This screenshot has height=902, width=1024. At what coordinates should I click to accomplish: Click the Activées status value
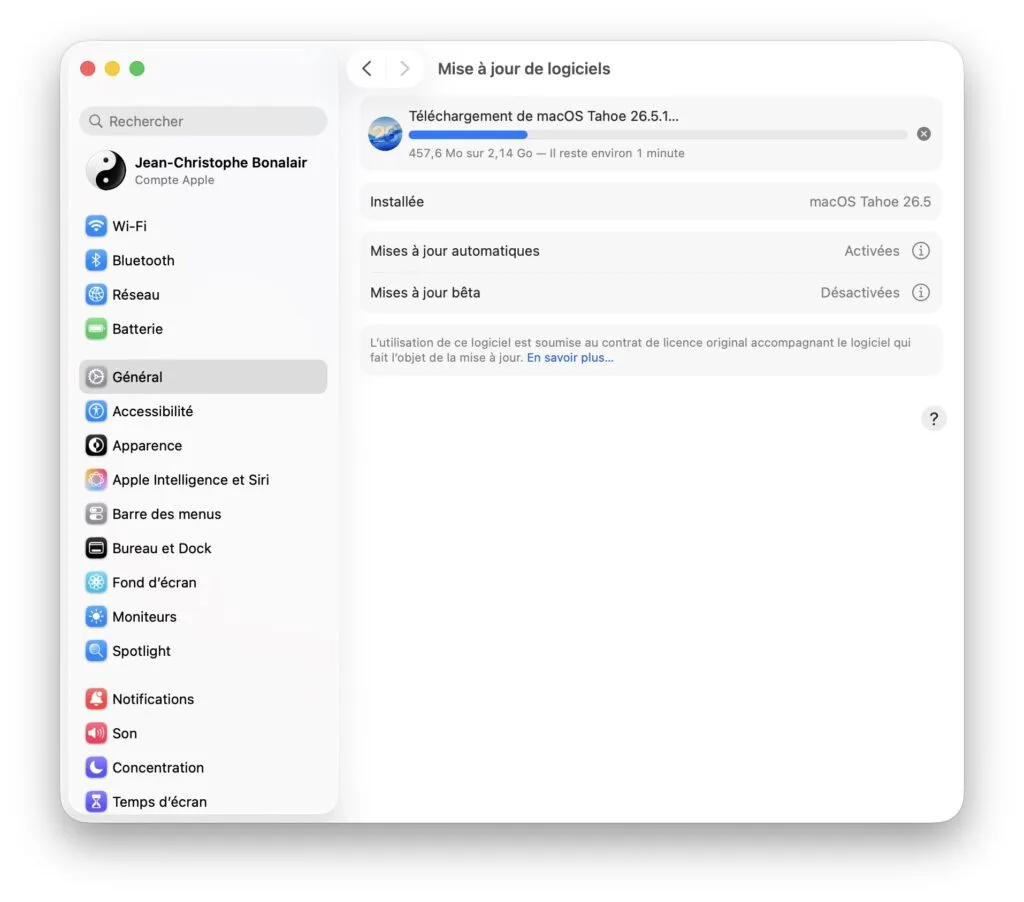(x=871, y=251)
